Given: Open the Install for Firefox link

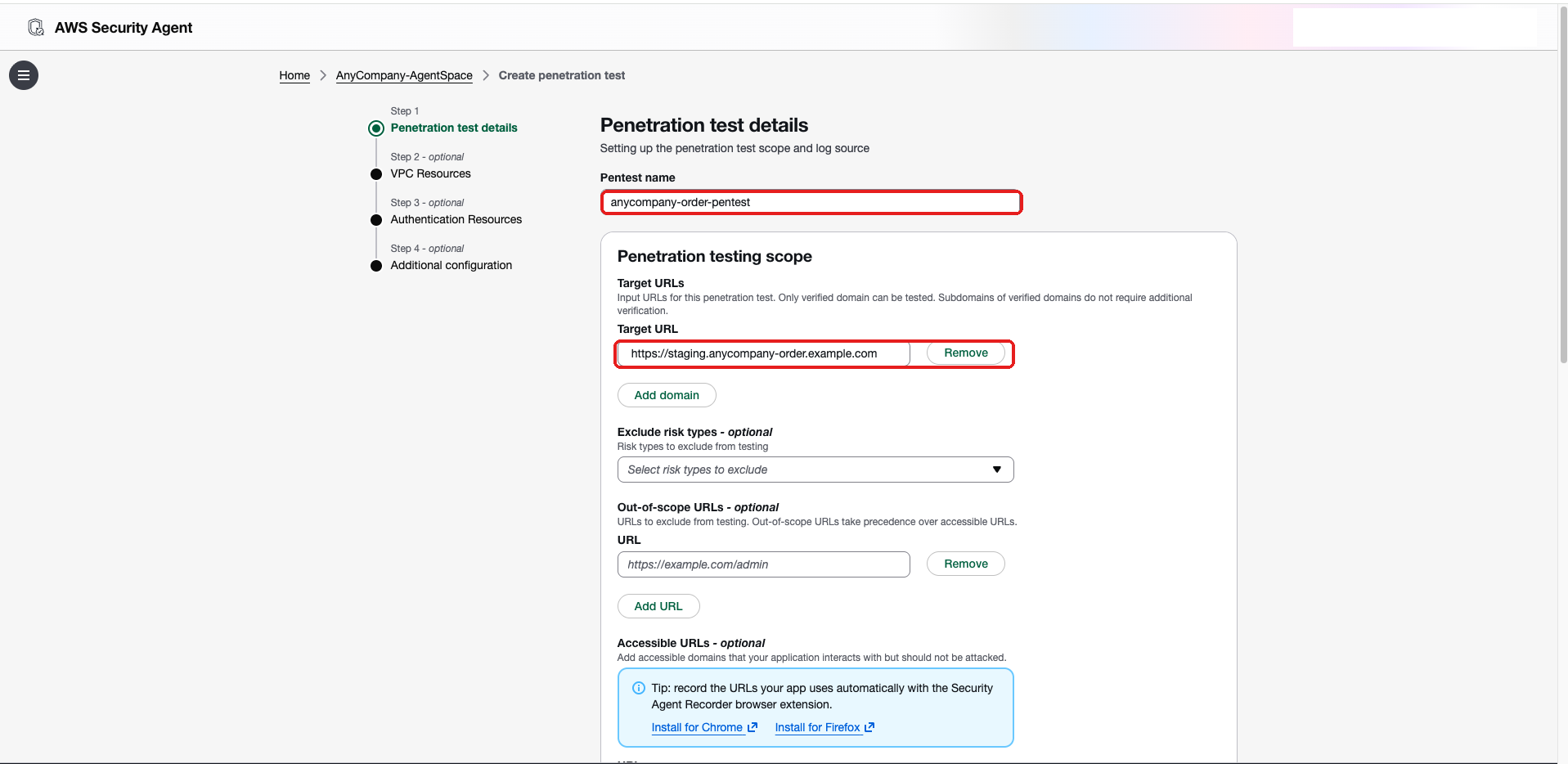Looking at the screenshot, I should click(824, 727).
